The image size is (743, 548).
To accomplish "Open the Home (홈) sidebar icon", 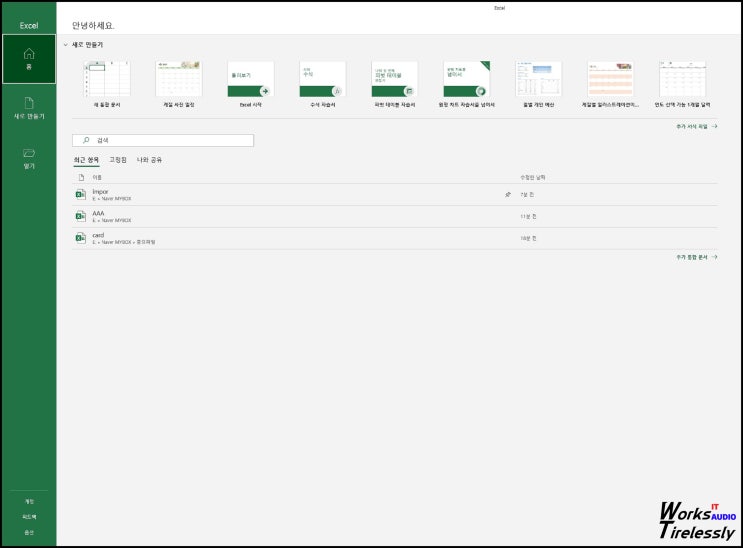I will click(x=29, y=59).
